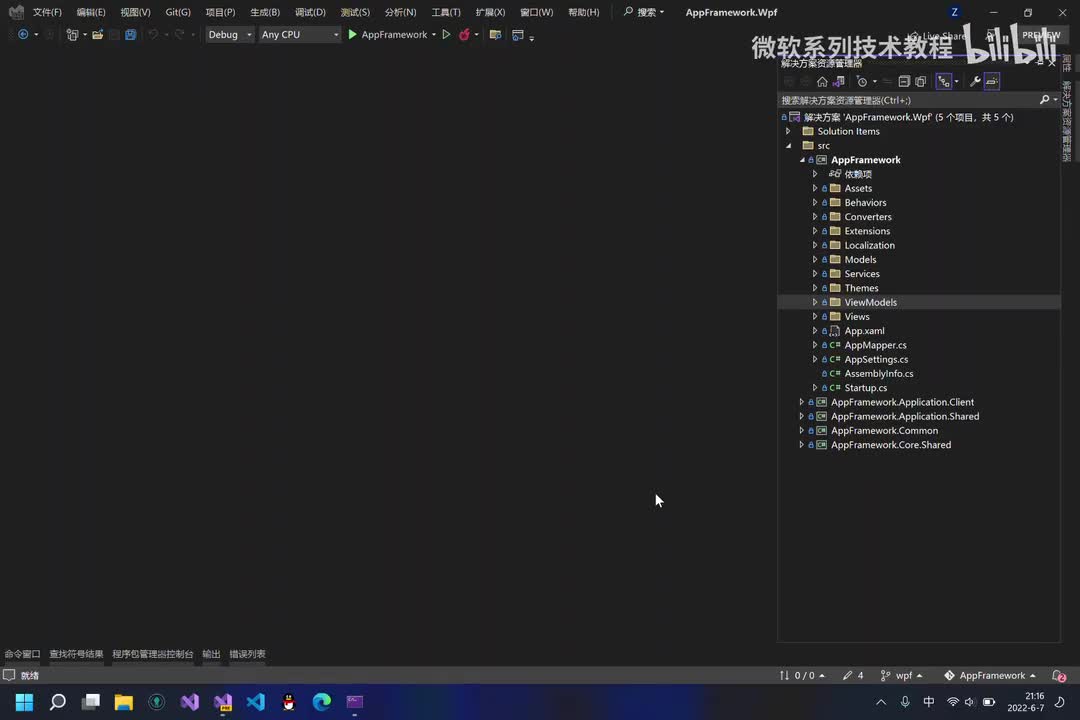
Task: Open the 查找符号结果 tab
Action: (76, 654)
